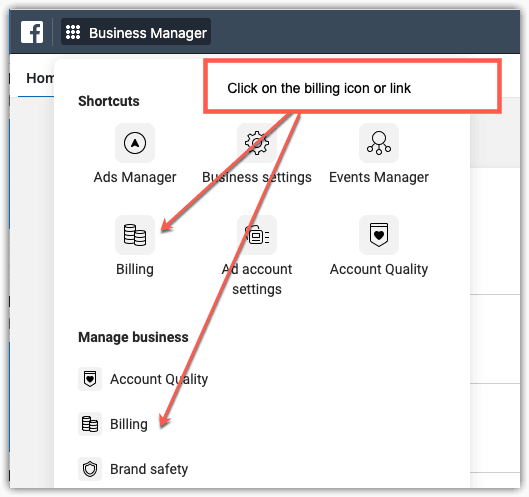Click the Business settings label
Screen dimensions: 529x497
click(x=257, y=177)
